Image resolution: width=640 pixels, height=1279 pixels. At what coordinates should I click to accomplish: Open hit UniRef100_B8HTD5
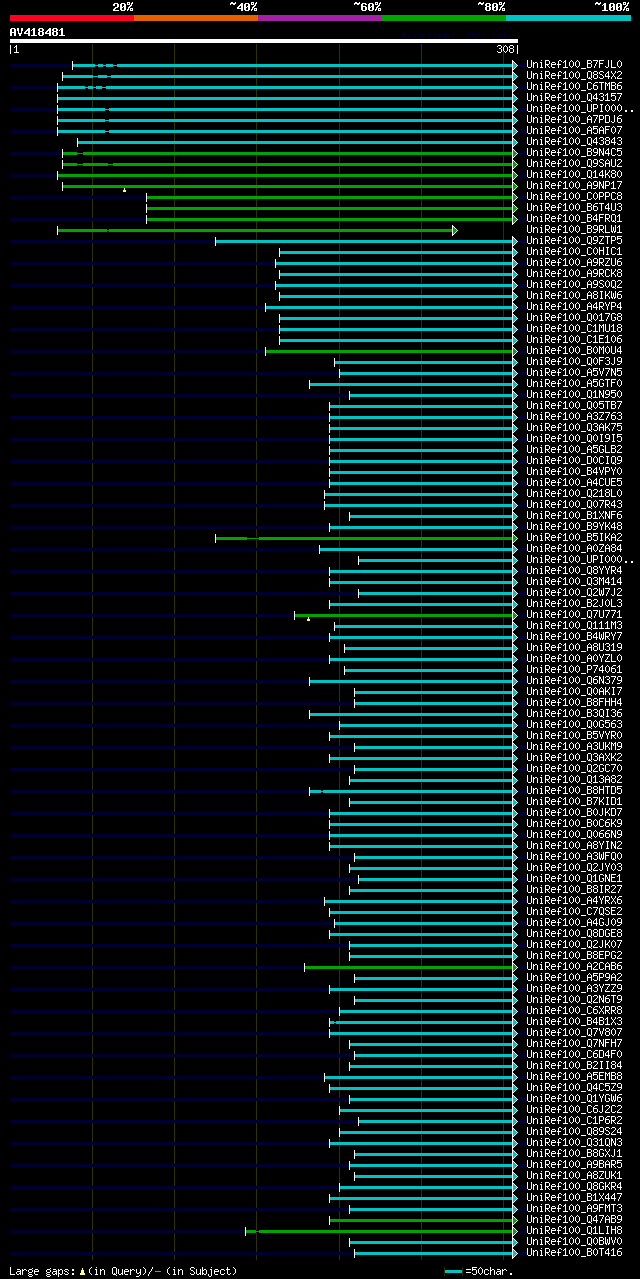574,791
